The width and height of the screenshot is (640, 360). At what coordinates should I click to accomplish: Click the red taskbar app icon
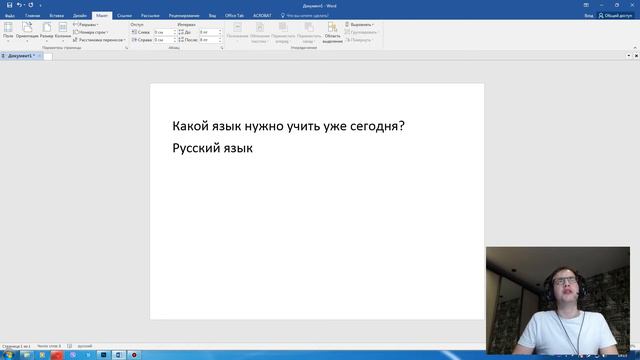tap(57, 355)
